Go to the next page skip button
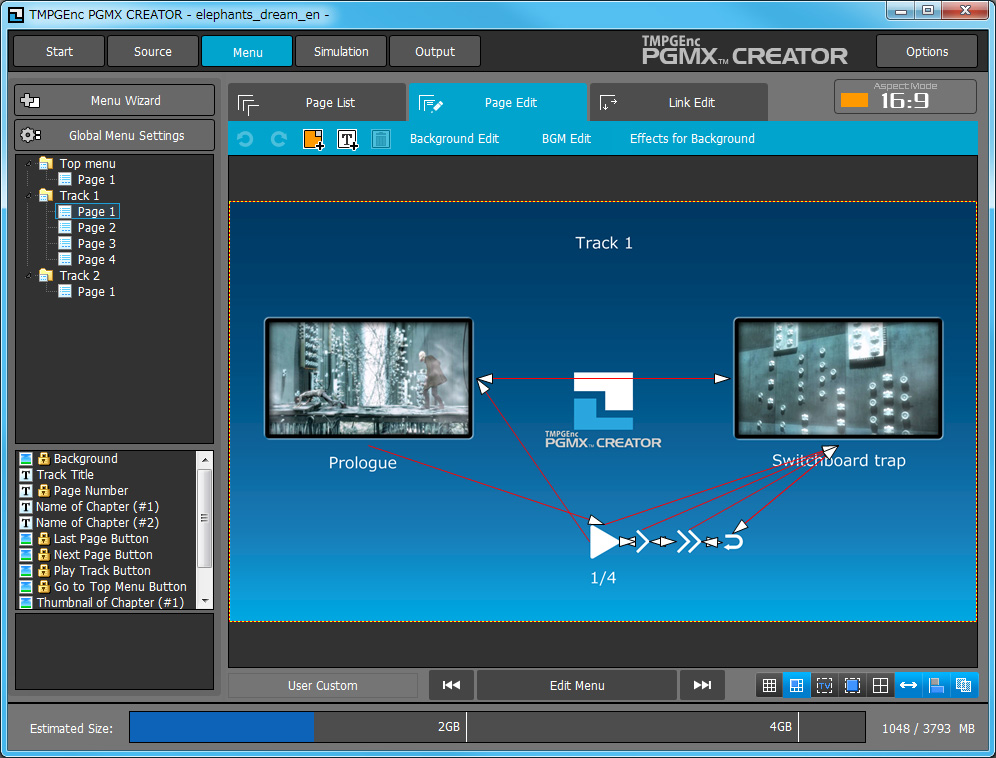996x758 pixels. point(702,686)
